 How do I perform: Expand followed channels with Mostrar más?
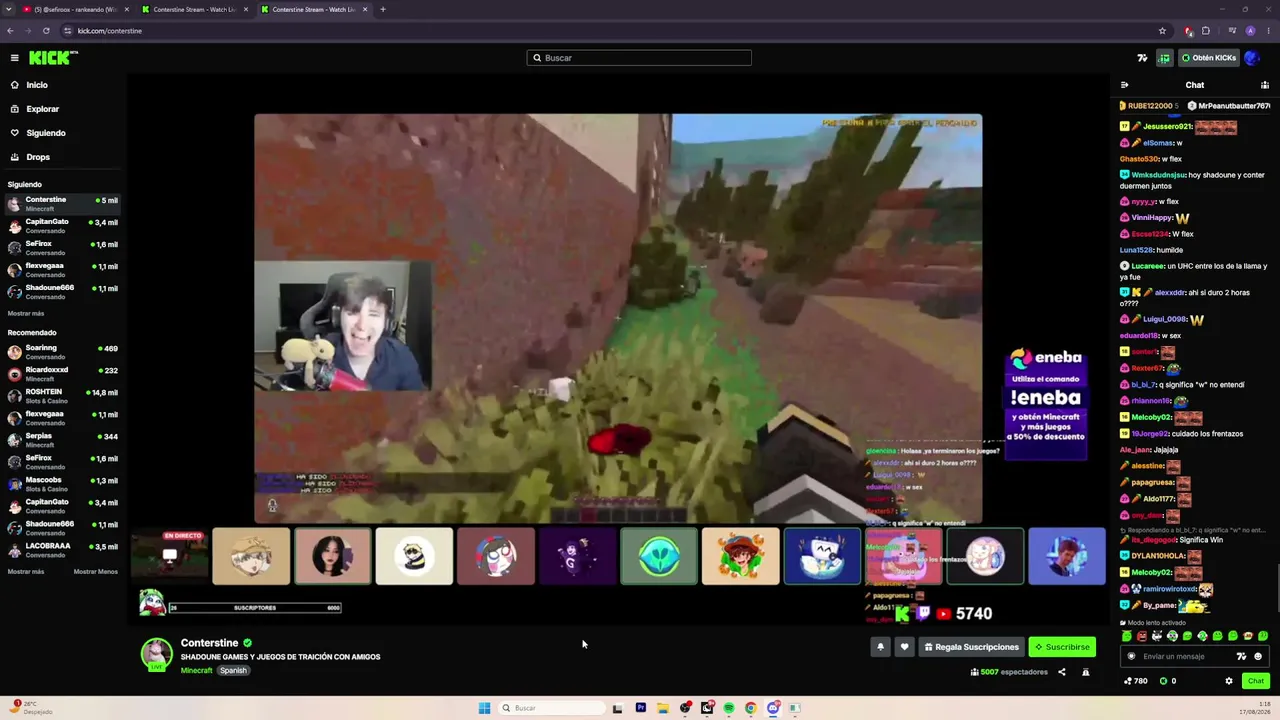coord(26,314)
